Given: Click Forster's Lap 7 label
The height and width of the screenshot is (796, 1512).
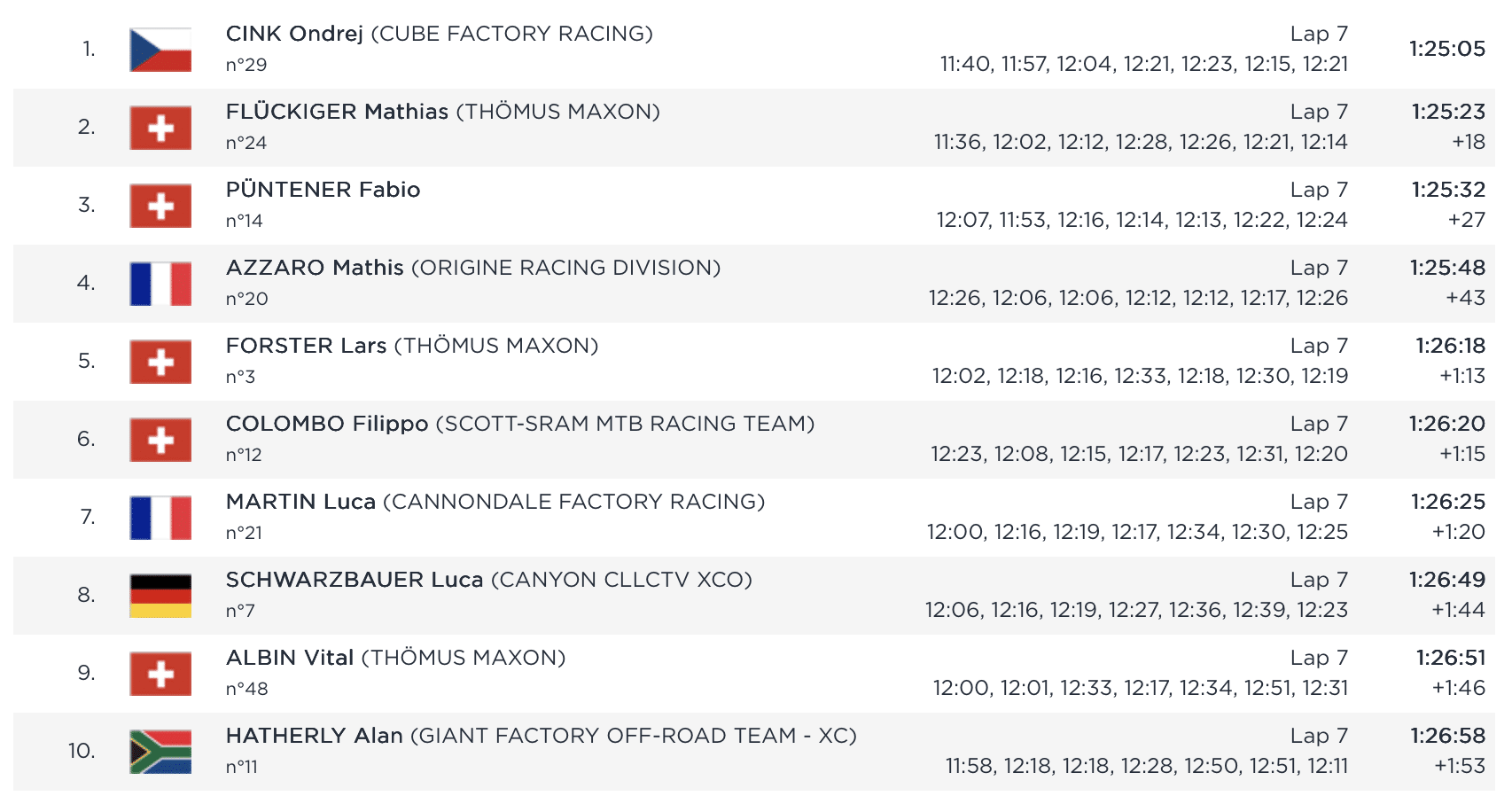Looking at the screenshot, I should point(1319,346).
